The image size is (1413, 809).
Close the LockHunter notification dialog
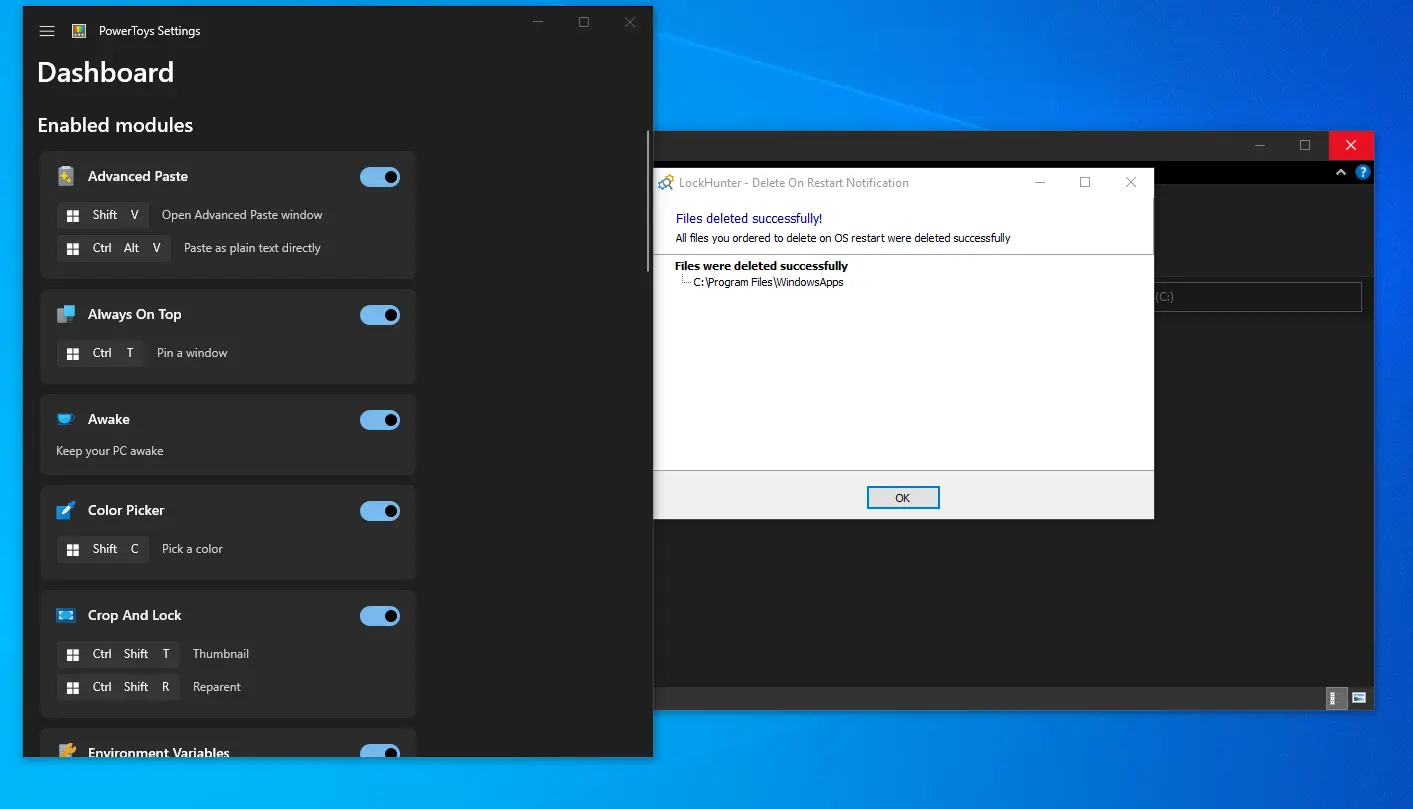click(x=1131, y=182)
